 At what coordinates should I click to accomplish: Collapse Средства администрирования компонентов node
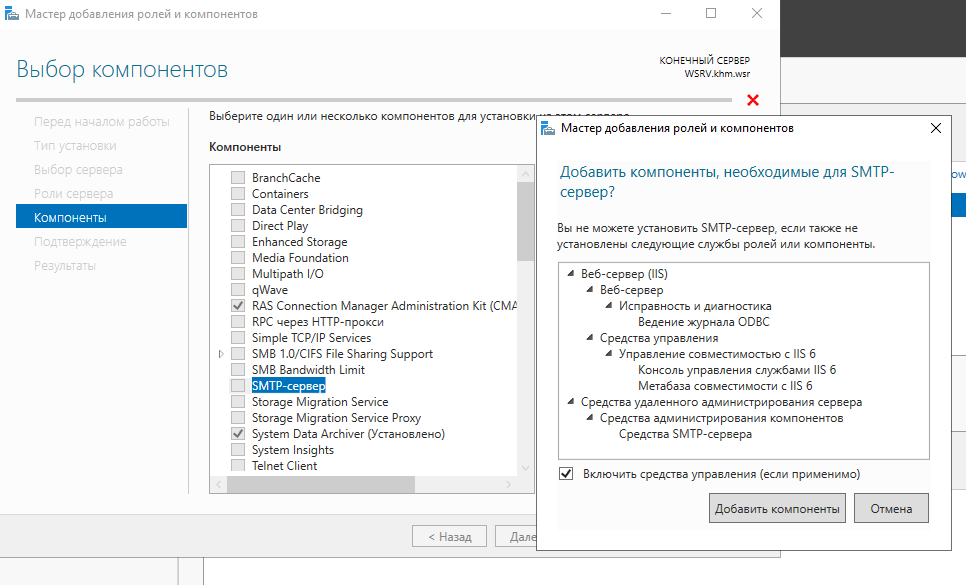click(590, 418)
